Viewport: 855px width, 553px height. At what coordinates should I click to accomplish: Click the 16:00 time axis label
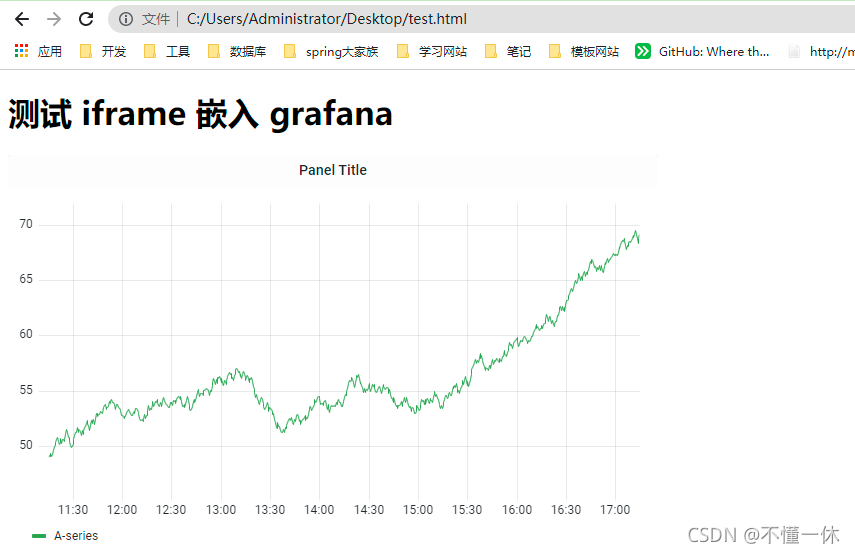(x=517, y=510)
